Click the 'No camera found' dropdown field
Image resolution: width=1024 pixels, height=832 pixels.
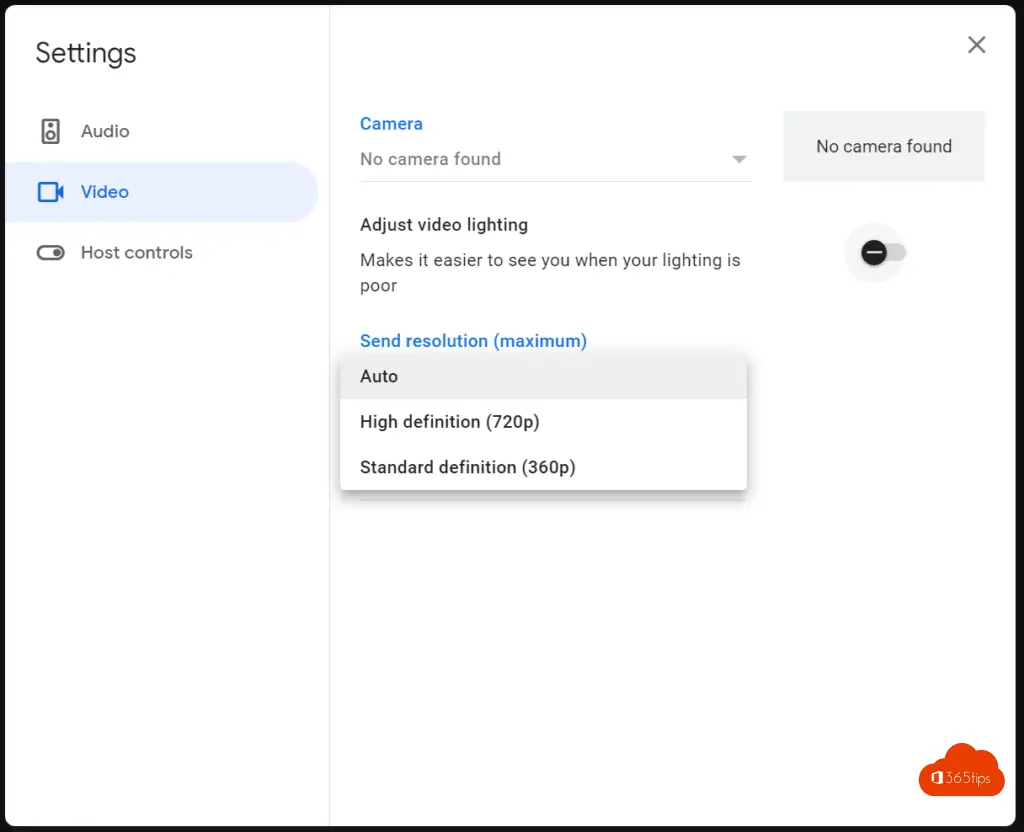point(540,160)
